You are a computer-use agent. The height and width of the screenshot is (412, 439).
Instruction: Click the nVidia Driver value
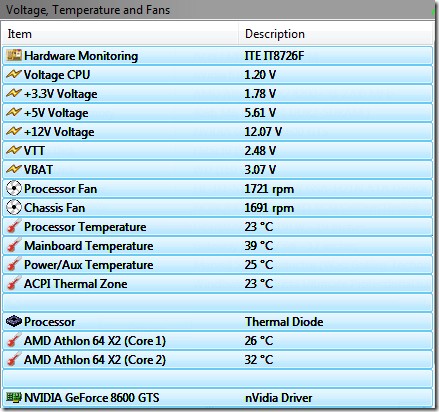tap(279, 398)
